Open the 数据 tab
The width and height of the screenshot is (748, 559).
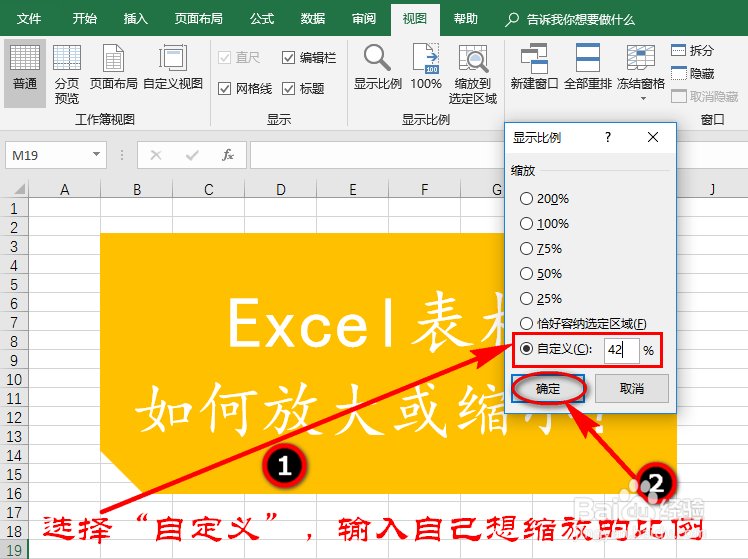coord(313,19)
